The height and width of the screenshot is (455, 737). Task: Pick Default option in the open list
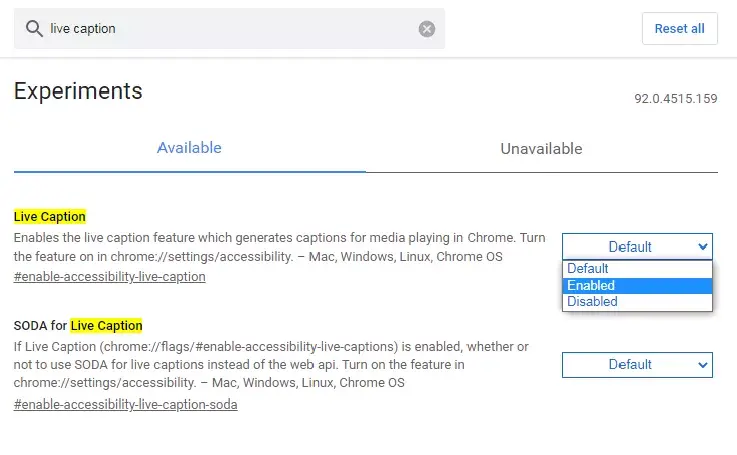(x=637, y=268)
